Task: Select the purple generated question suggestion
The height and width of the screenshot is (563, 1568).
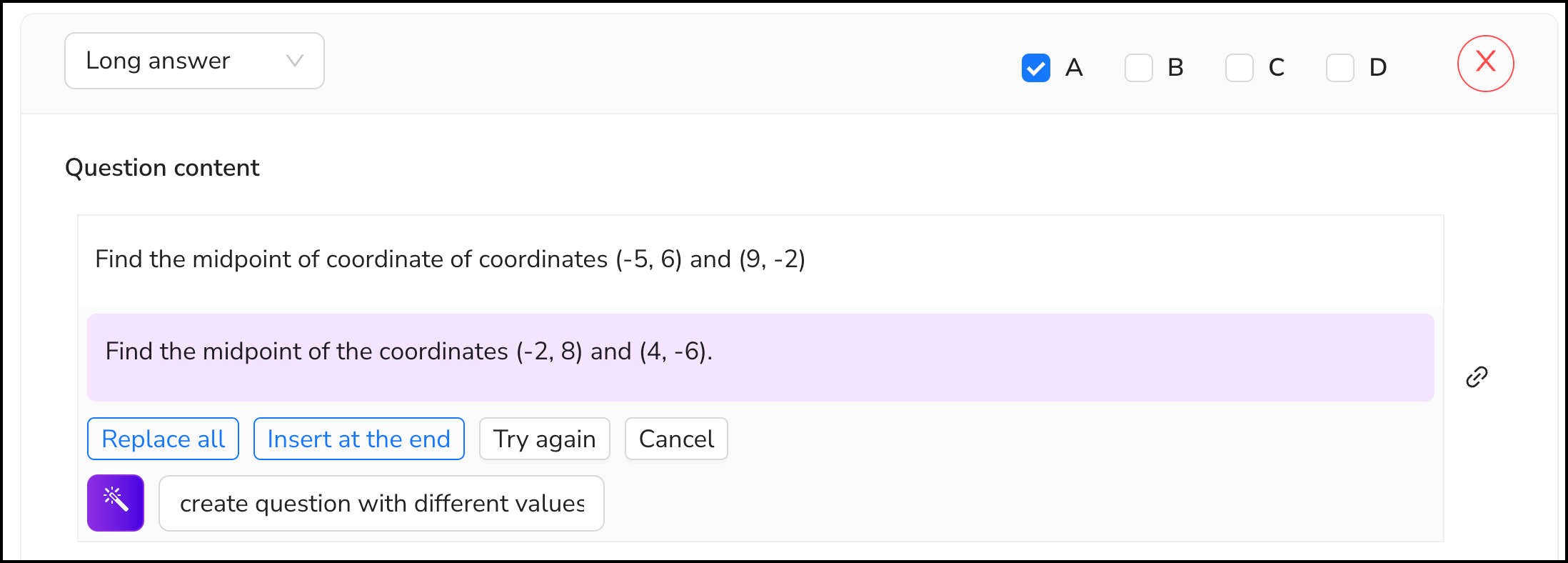Action: pos(760,357)
